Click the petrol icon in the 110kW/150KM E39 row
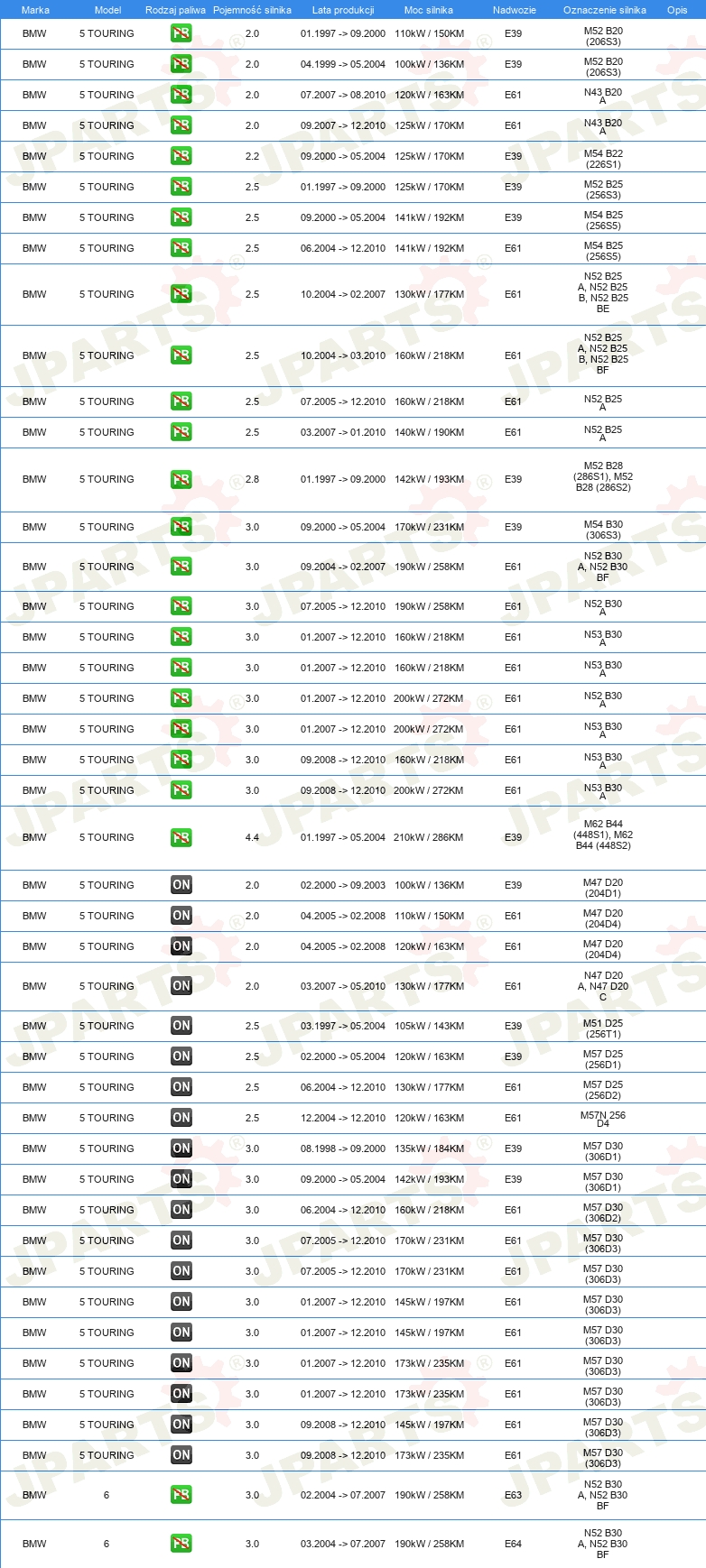 click(181, 33)
